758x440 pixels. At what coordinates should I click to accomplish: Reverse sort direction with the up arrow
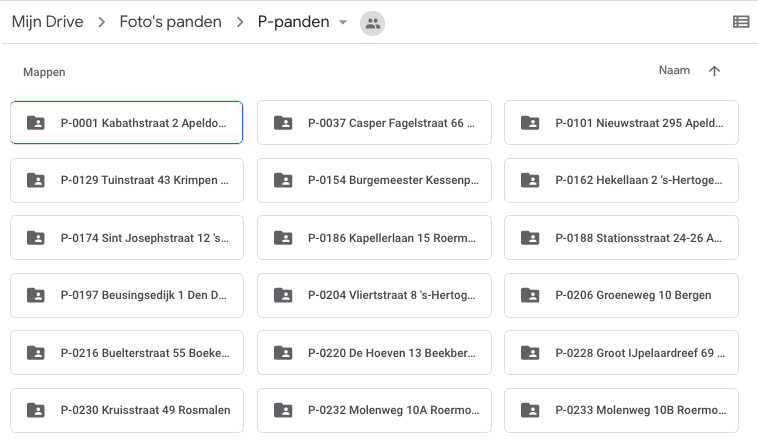click(714, 71)
